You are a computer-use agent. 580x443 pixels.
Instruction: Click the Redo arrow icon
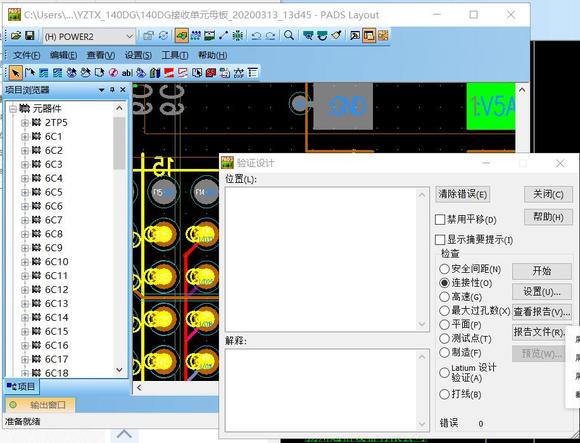click(x=270, y=36)
